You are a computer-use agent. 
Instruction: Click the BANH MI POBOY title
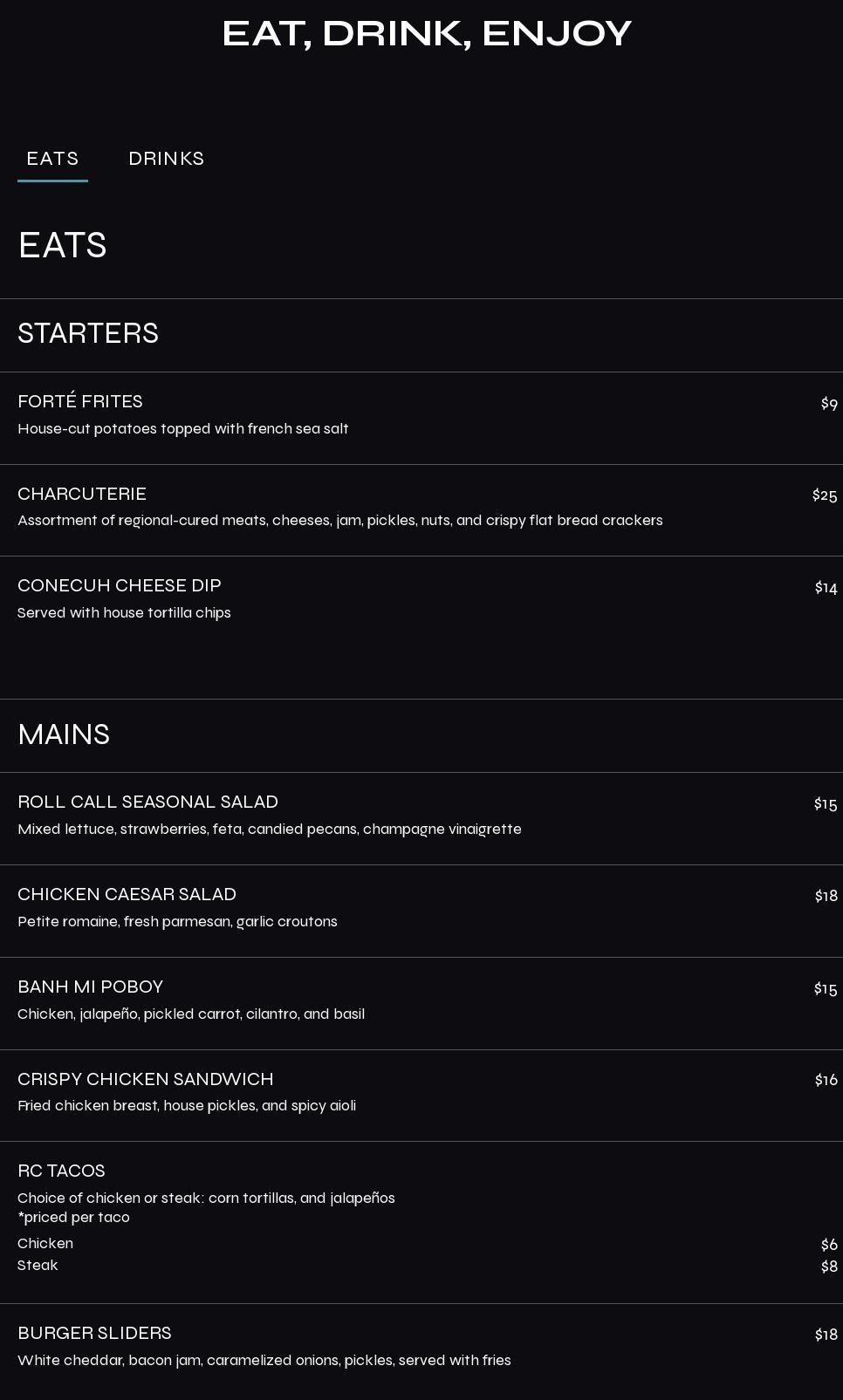point(91,987)
